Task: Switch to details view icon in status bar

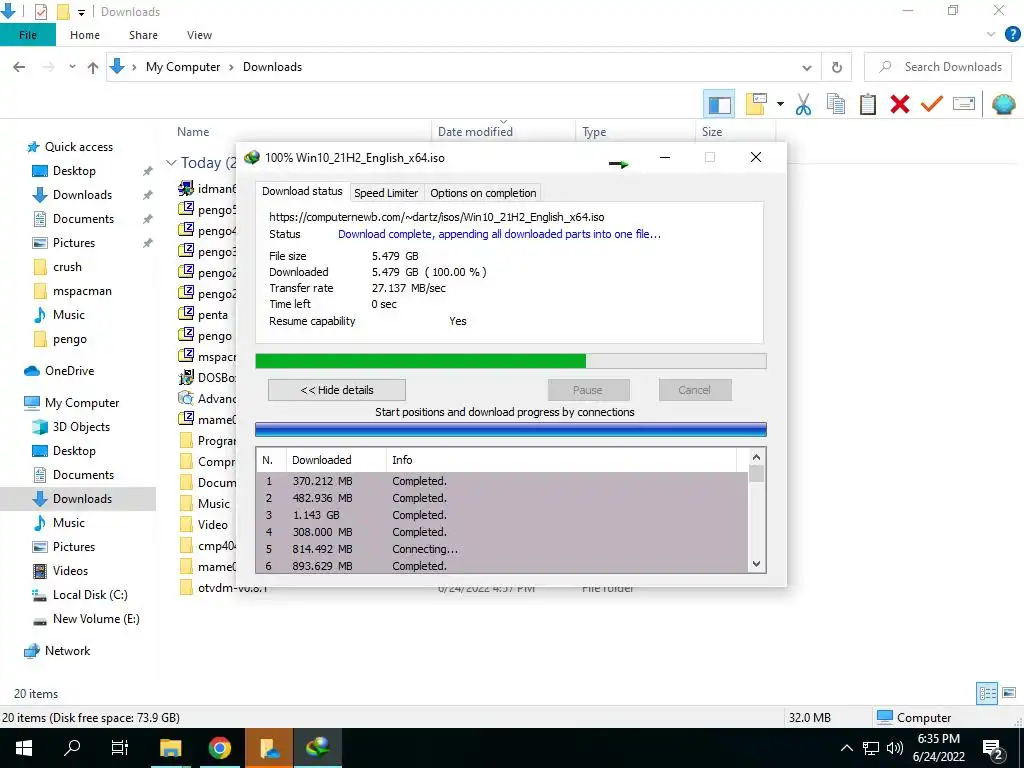Action: pos(987,694)
